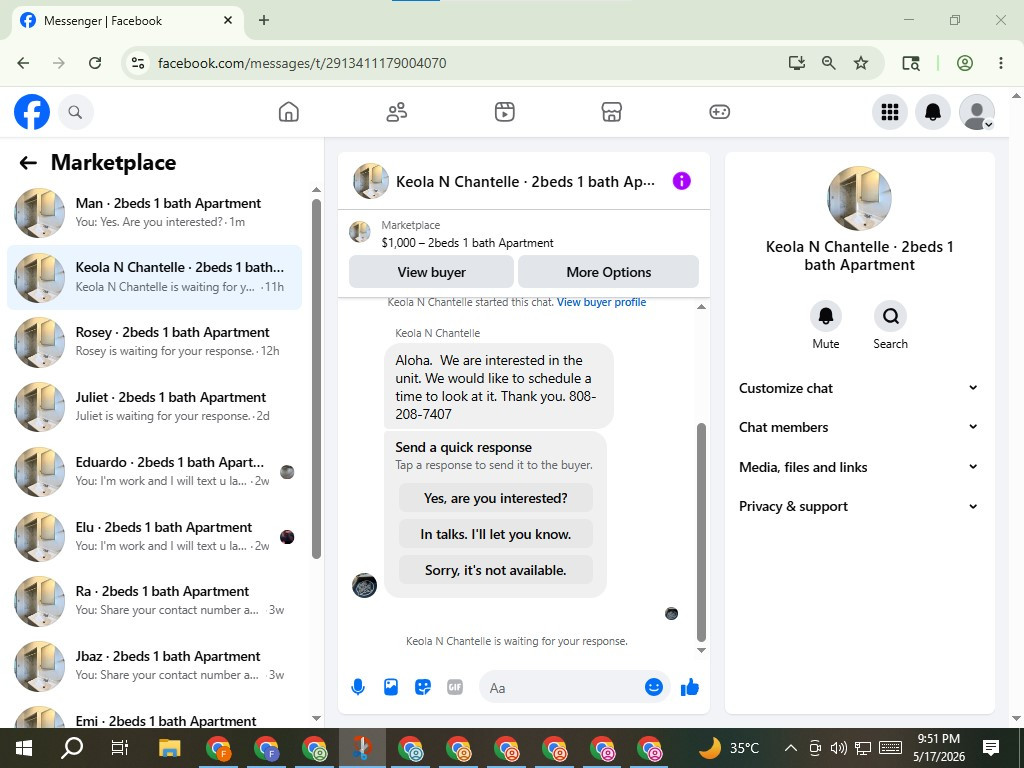Open Marketplace store icon in top navigation
This screenshot has height=768, width=1024.
(x=611, y=112)
